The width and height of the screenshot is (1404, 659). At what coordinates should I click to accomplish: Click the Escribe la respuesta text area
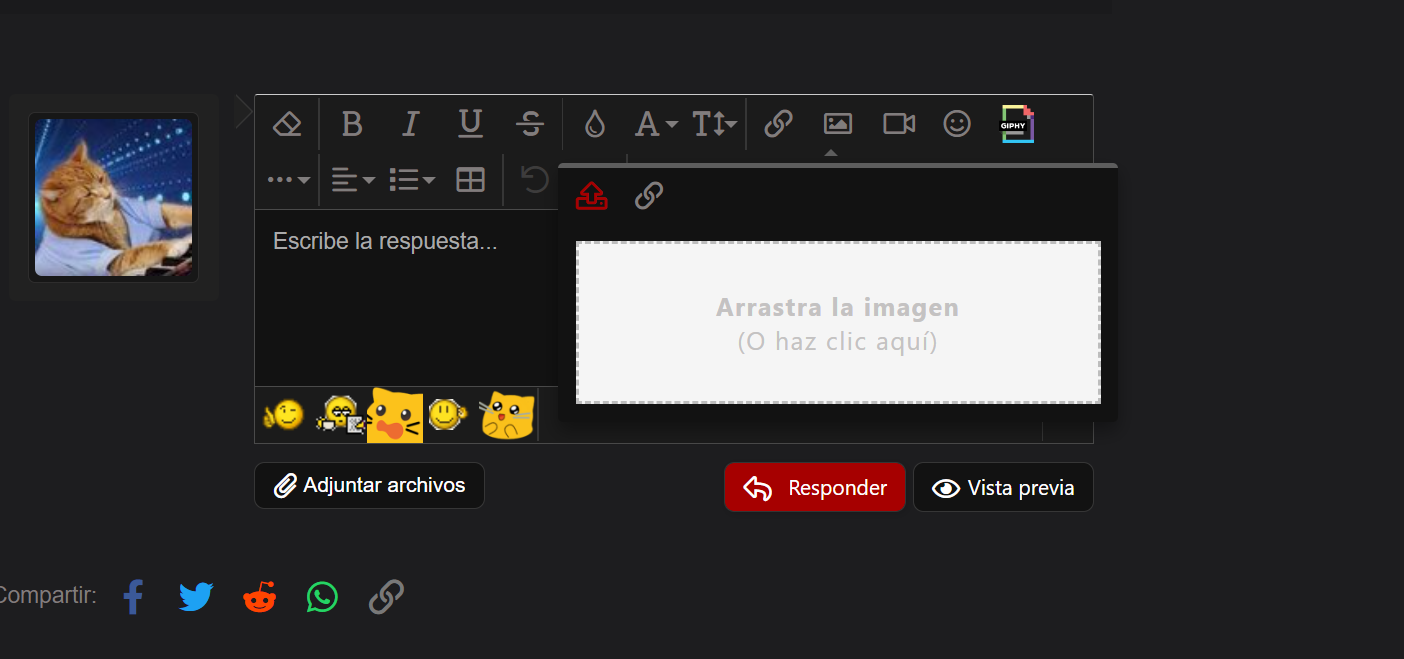coord(407,297)
